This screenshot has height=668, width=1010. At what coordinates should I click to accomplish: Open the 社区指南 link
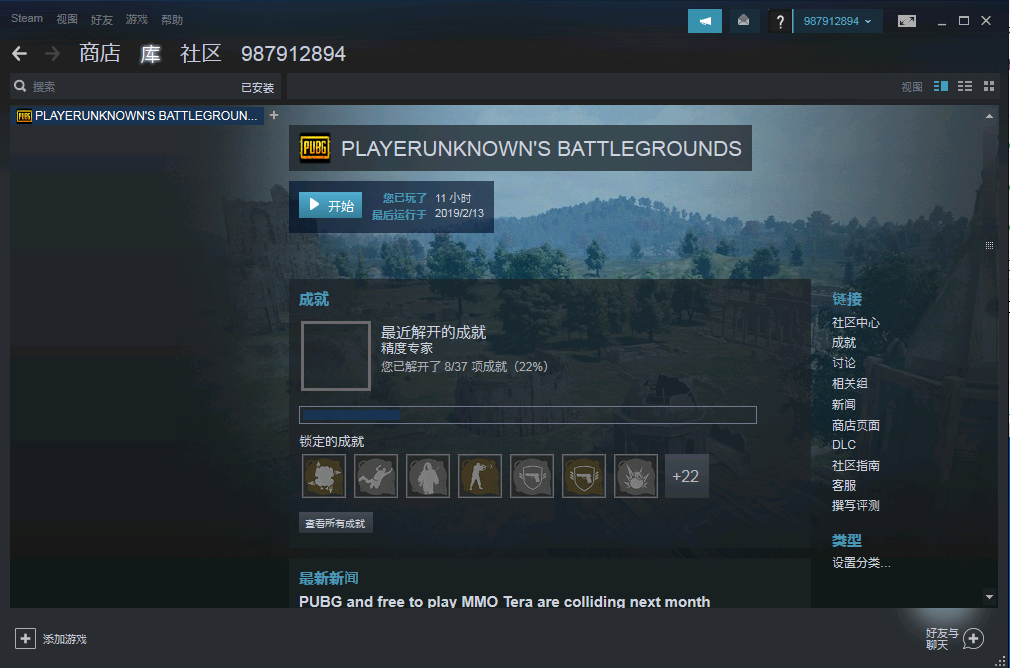point(855,466)
